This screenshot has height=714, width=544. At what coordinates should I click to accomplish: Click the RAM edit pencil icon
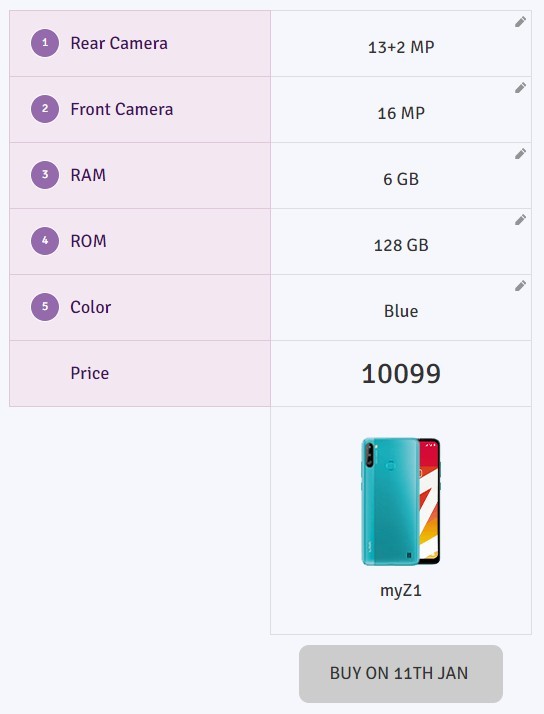coord(520,154)
